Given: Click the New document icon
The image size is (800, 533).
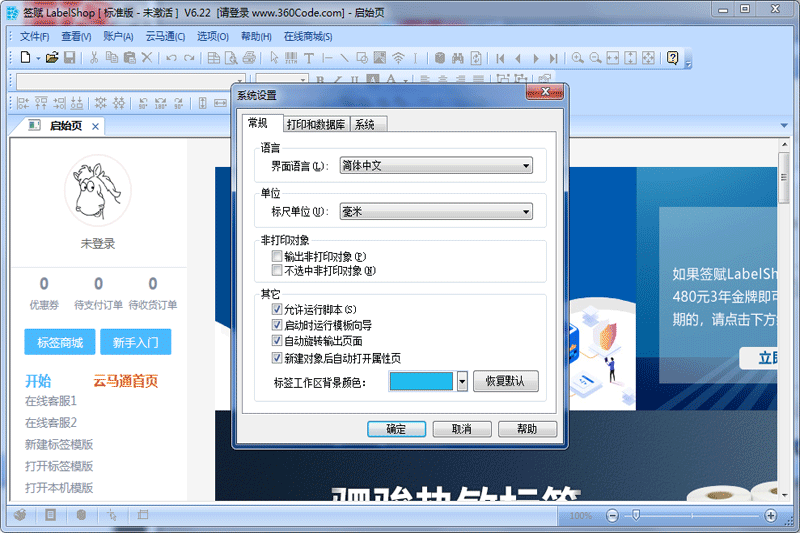Looking at the screenshot, I should [26, 58].
